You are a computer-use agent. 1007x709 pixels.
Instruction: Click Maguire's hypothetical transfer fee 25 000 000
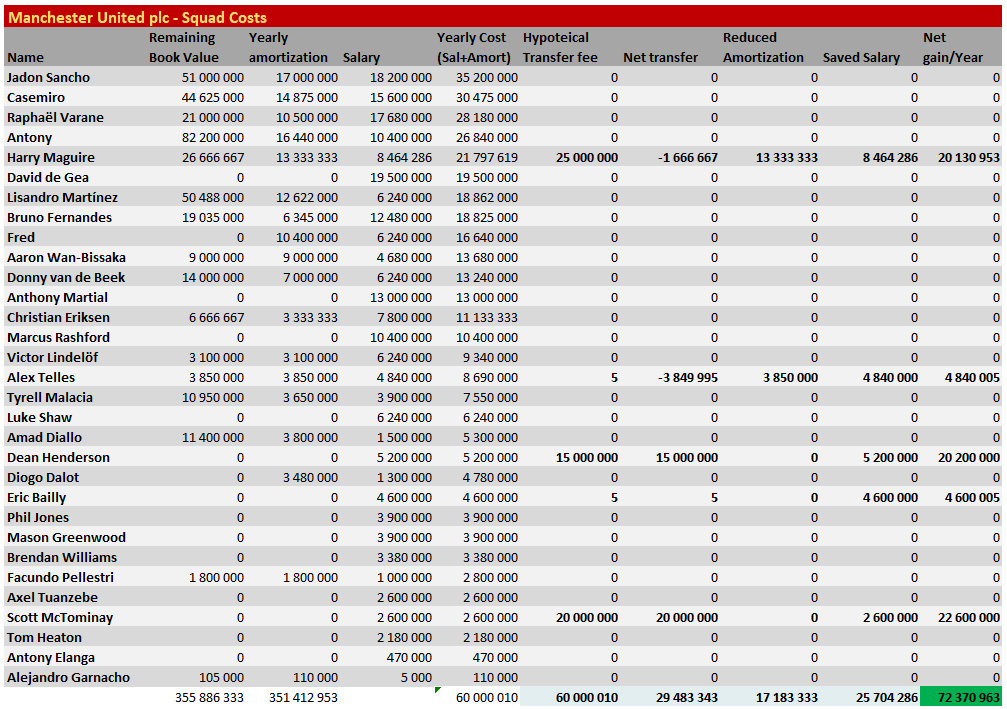click(587, 157)
